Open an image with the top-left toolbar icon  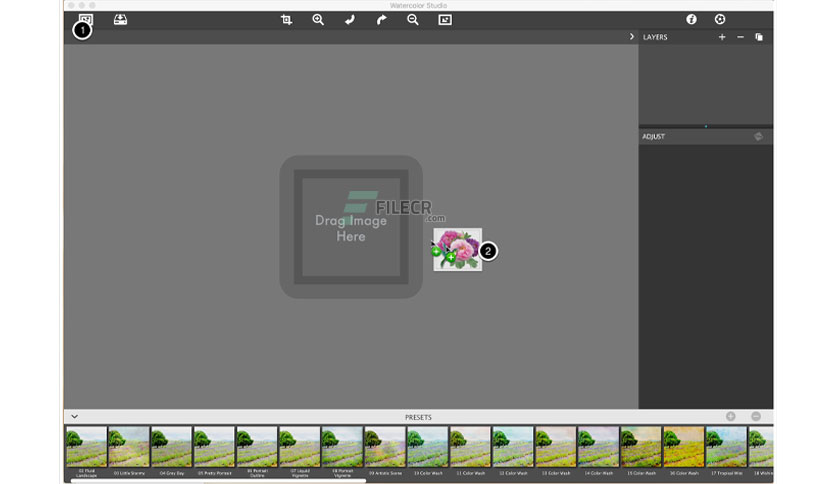pyautogui.click(x=86, y=20)
